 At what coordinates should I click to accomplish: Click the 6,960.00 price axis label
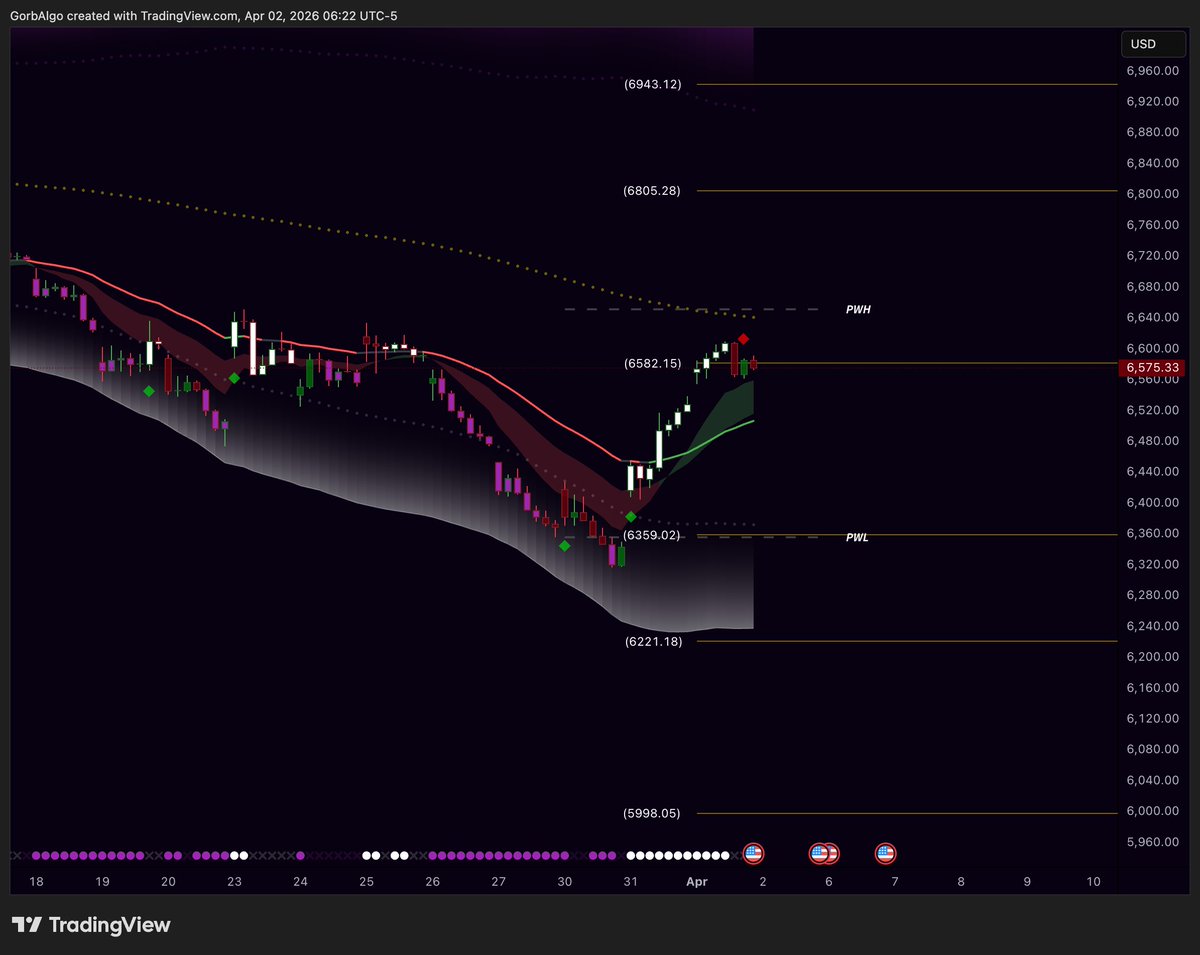(x=1153, y=71)
